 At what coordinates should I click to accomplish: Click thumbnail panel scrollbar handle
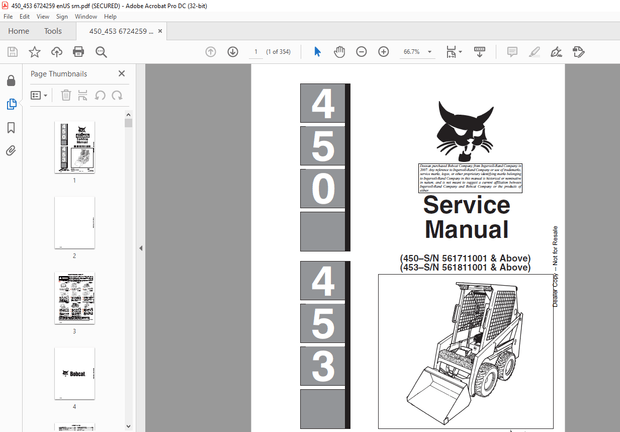point(128,123)
